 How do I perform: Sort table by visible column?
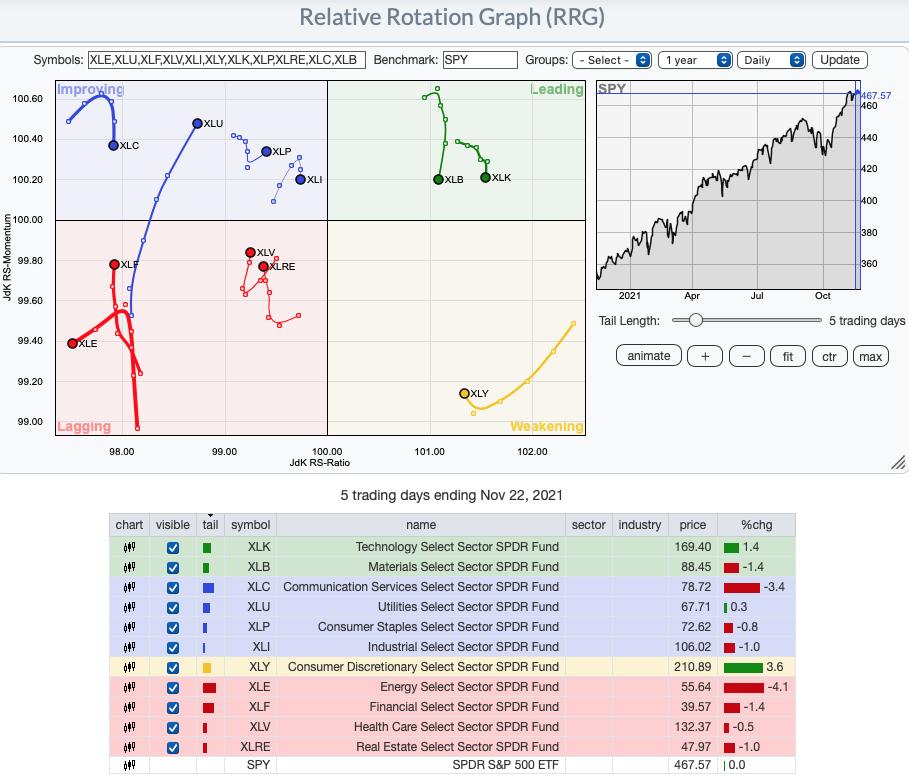(x=173, y=525)
